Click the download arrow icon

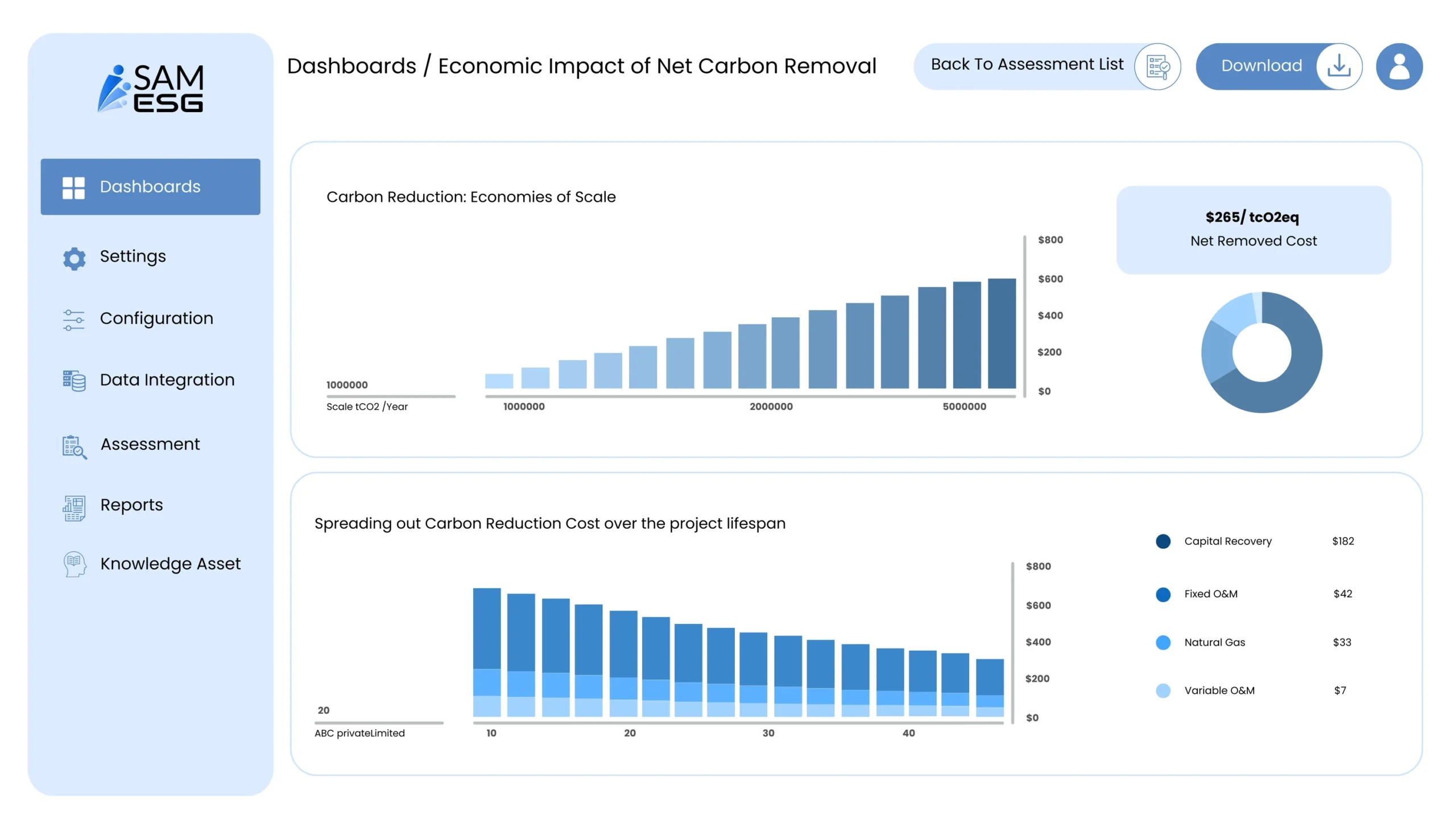(1338, 67)
